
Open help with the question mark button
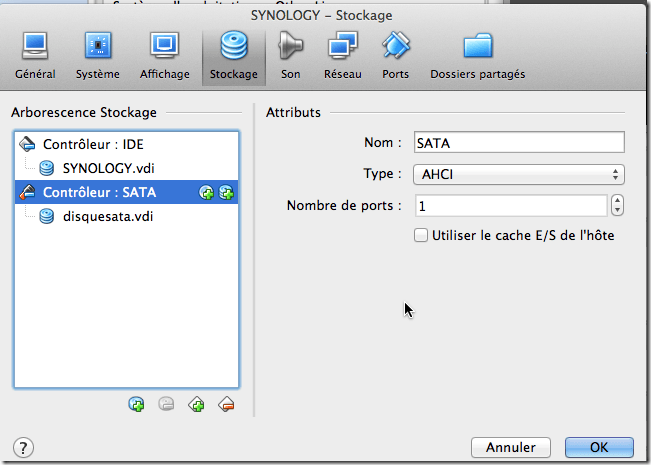click(x=23, y=448)
